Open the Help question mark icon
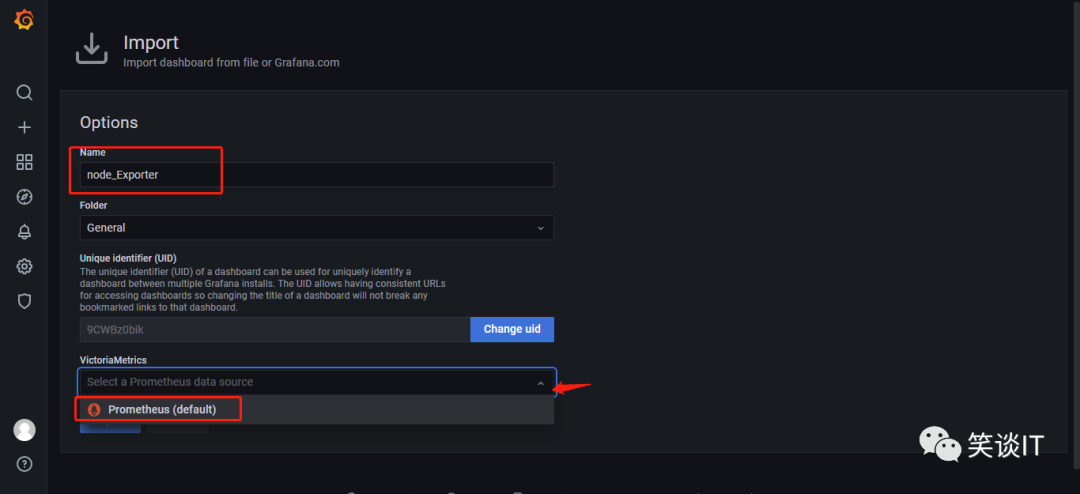This screenshot has height=494, width=1080. [x=24, y=463]
